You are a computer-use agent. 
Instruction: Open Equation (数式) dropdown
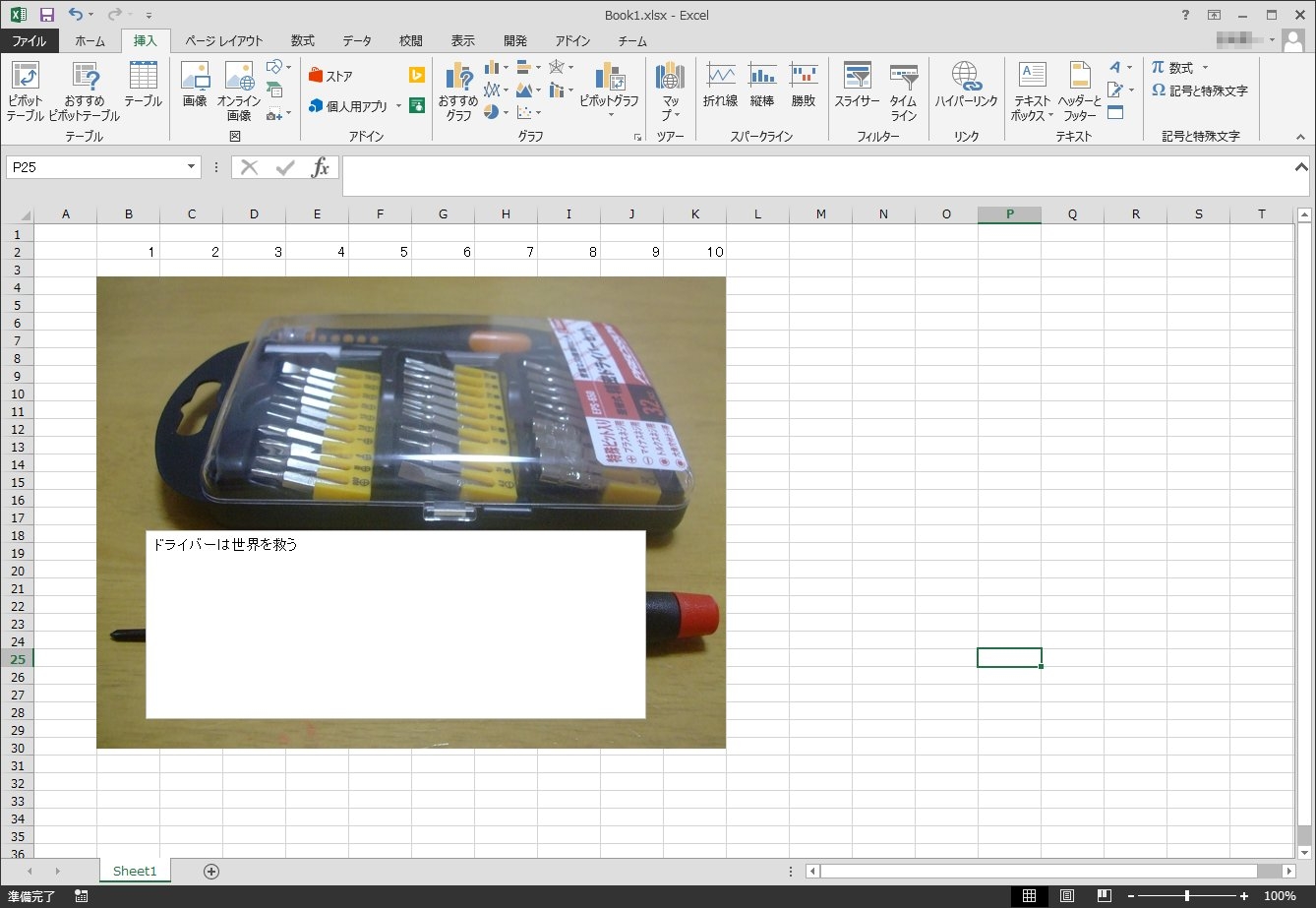click(x=1205, y=68)
